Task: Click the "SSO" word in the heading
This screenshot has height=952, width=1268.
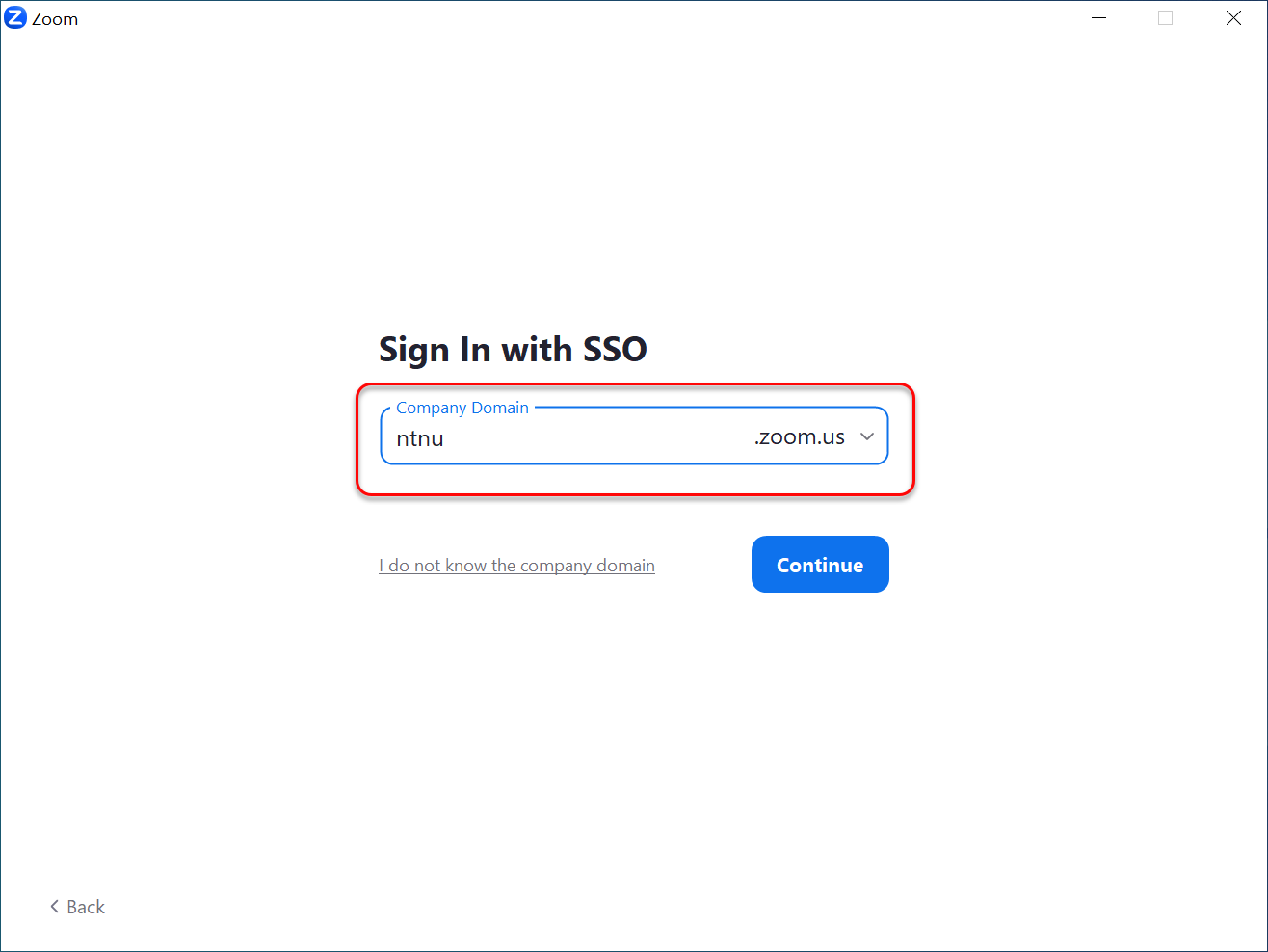Action: click(x=615, y=349)
